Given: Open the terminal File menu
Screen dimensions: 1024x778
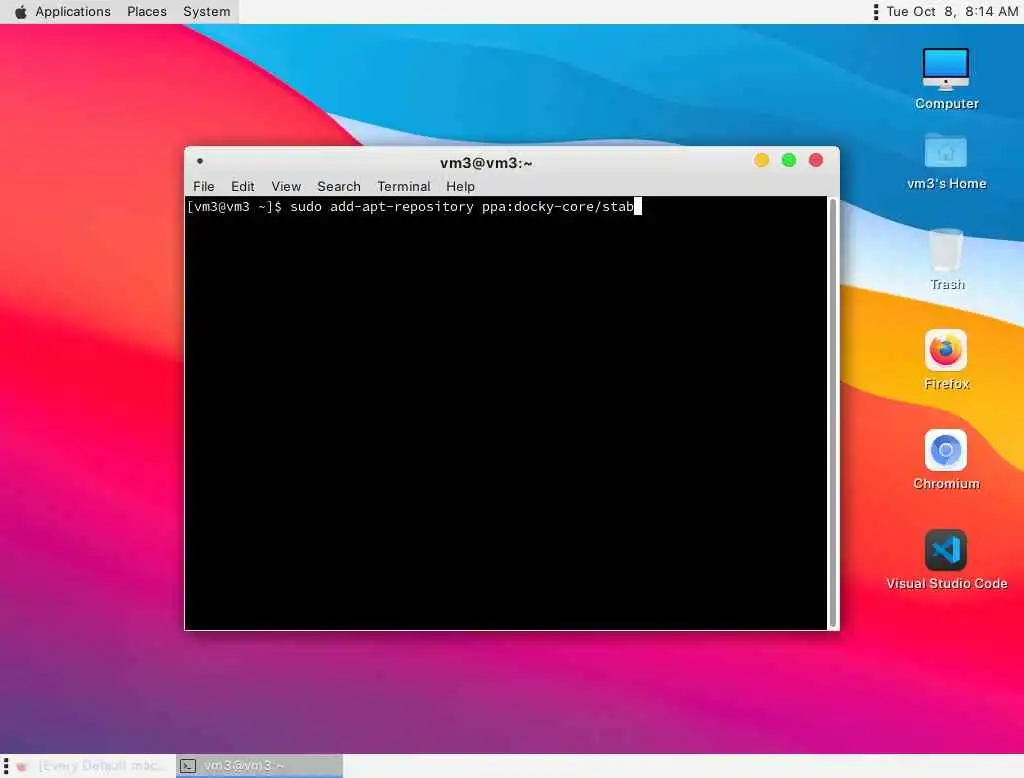Looking at the screenshot, I should [x=204, y=186].
